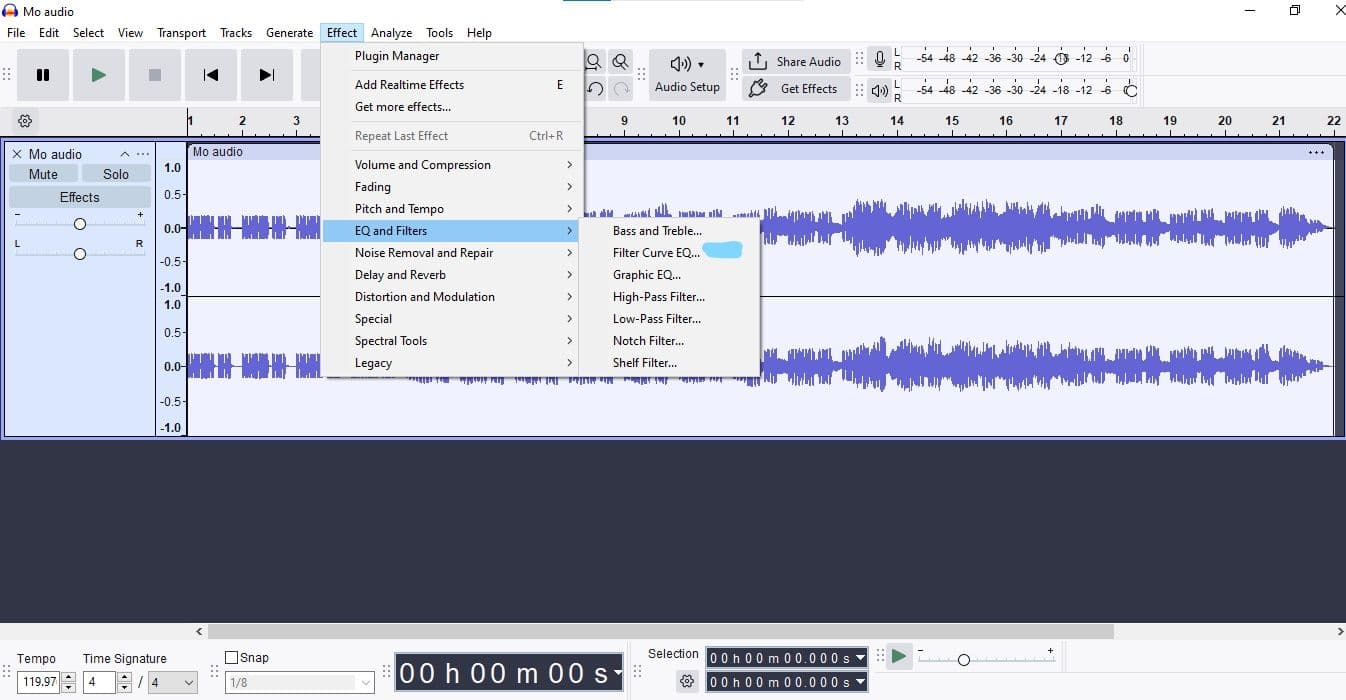This screenshot has height=700, width=1346.
Task: Click the Stop button
Action: [x=154, y=75]
